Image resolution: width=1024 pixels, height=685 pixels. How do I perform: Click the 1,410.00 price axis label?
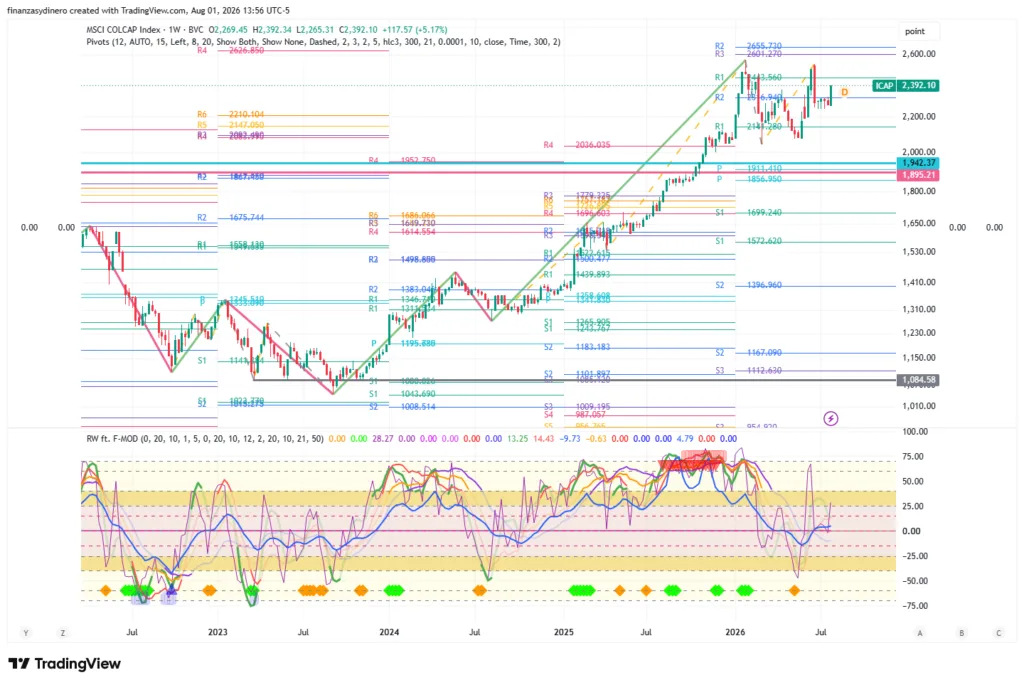pos(918,282)
